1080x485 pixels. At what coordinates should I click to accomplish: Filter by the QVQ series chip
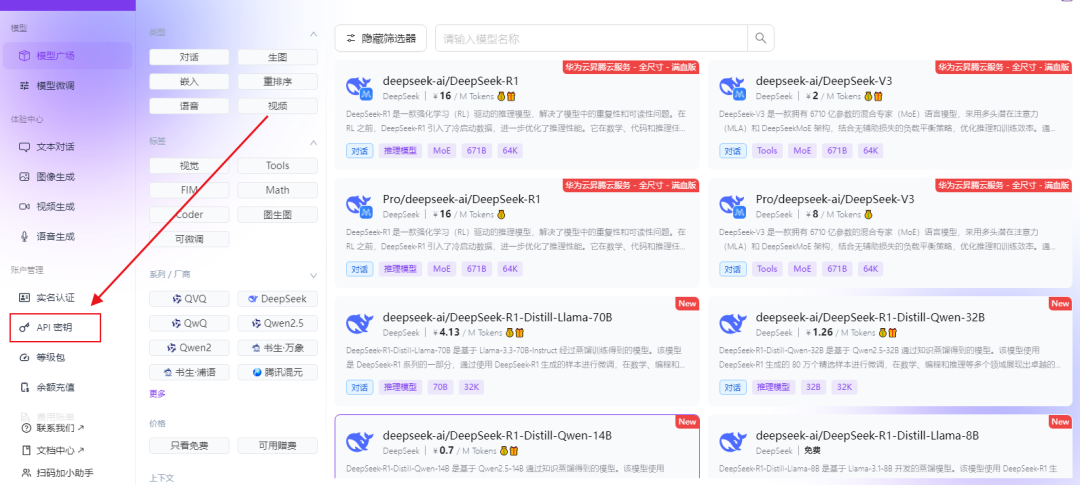click(189, 299)
